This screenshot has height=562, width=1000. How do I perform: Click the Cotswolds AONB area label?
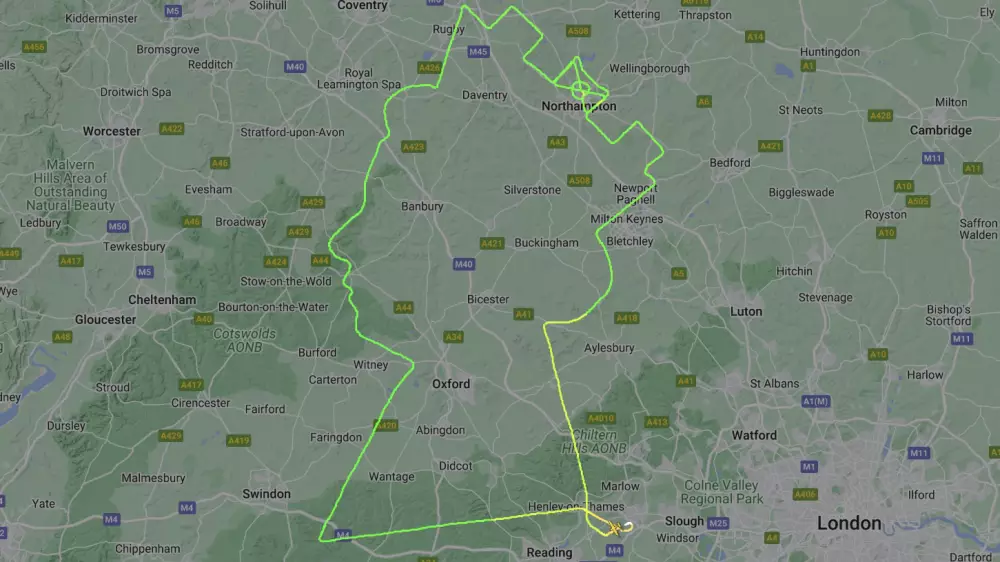[x=245, y=341]
